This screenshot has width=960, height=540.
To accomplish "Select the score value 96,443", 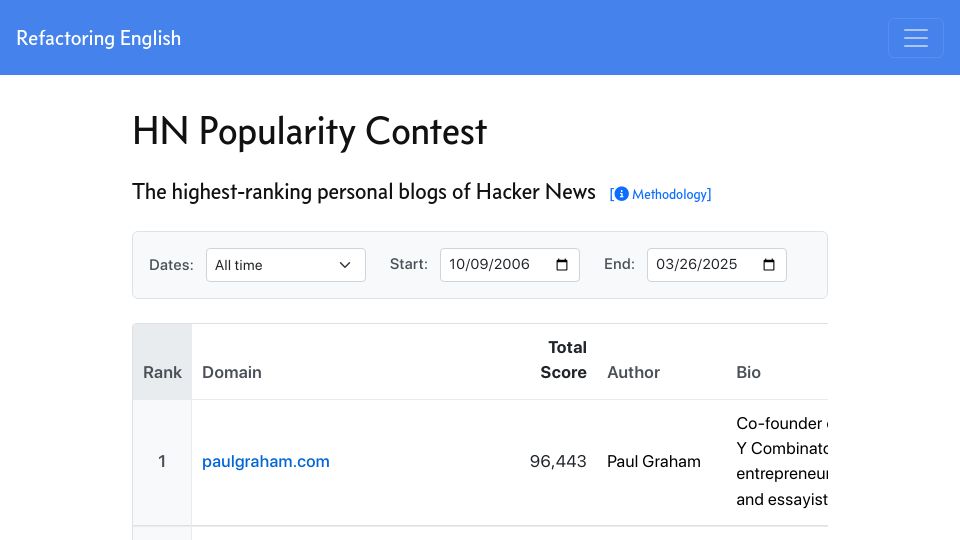I will (x=558, y=461).
